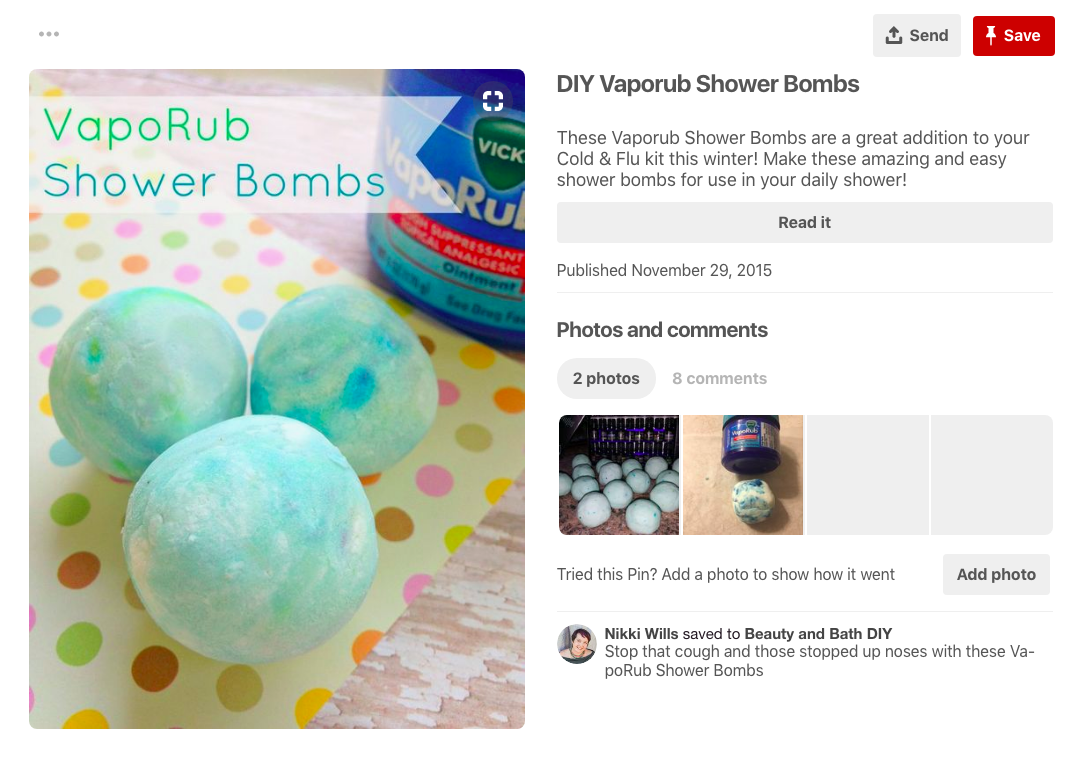Click the Add photo button
Screen dimensions: 1083x759
[x=996, y=575]
